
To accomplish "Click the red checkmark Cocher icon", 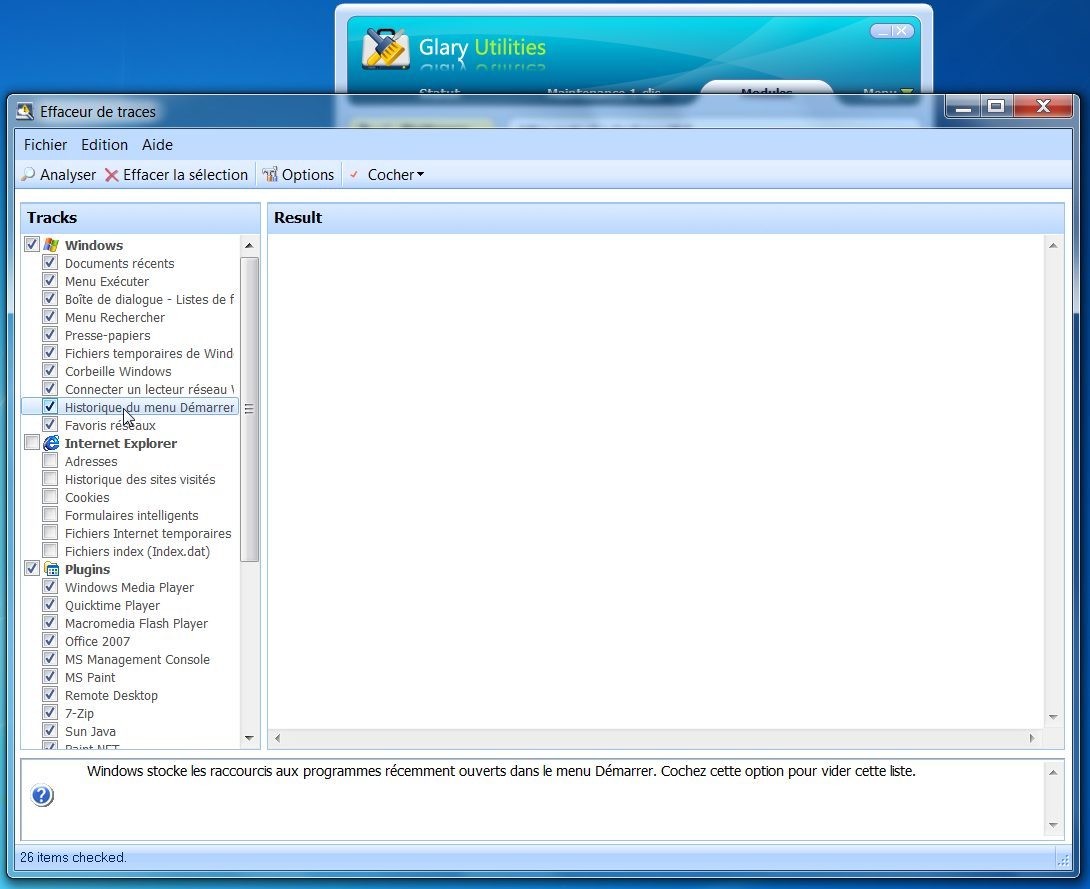I will click(354, 174).
